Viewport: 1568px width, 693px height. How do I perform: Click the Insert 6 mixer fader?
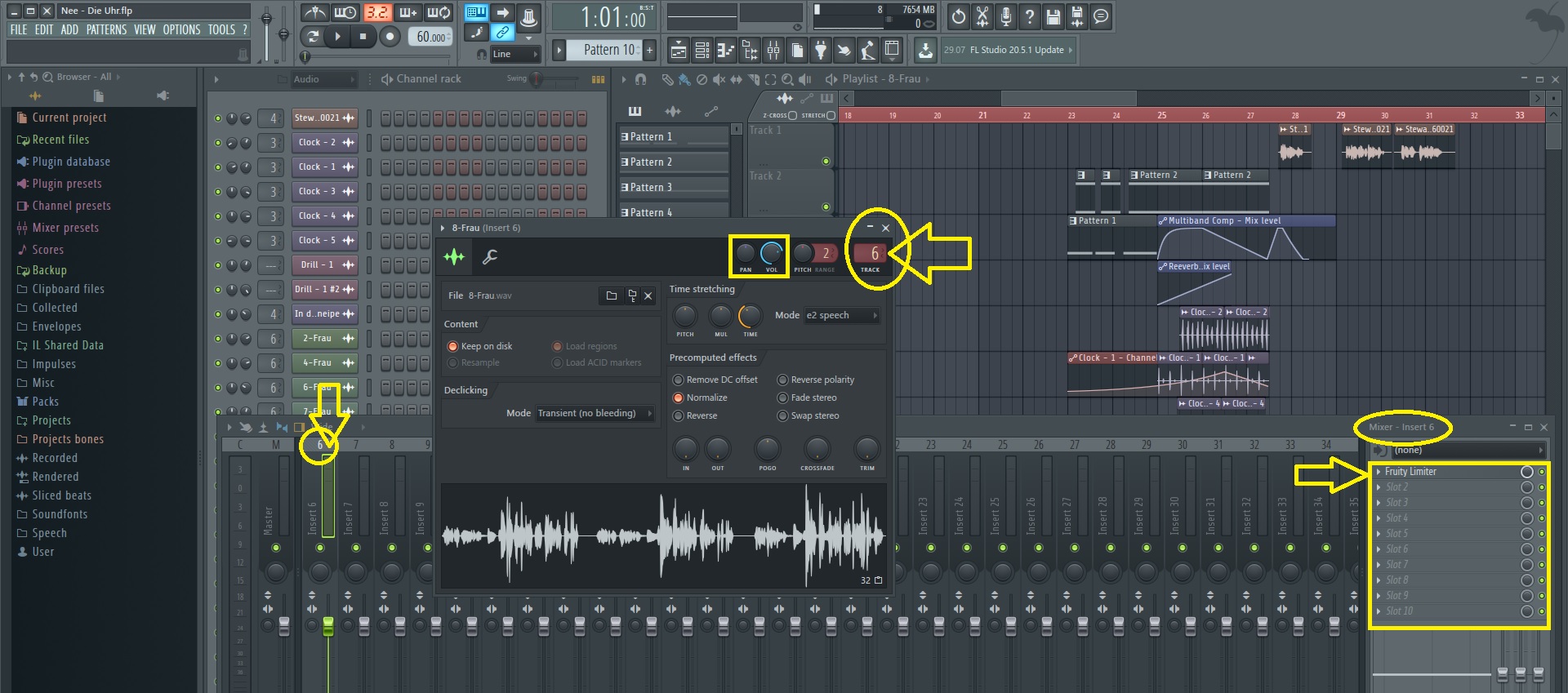tap(328, 626)
